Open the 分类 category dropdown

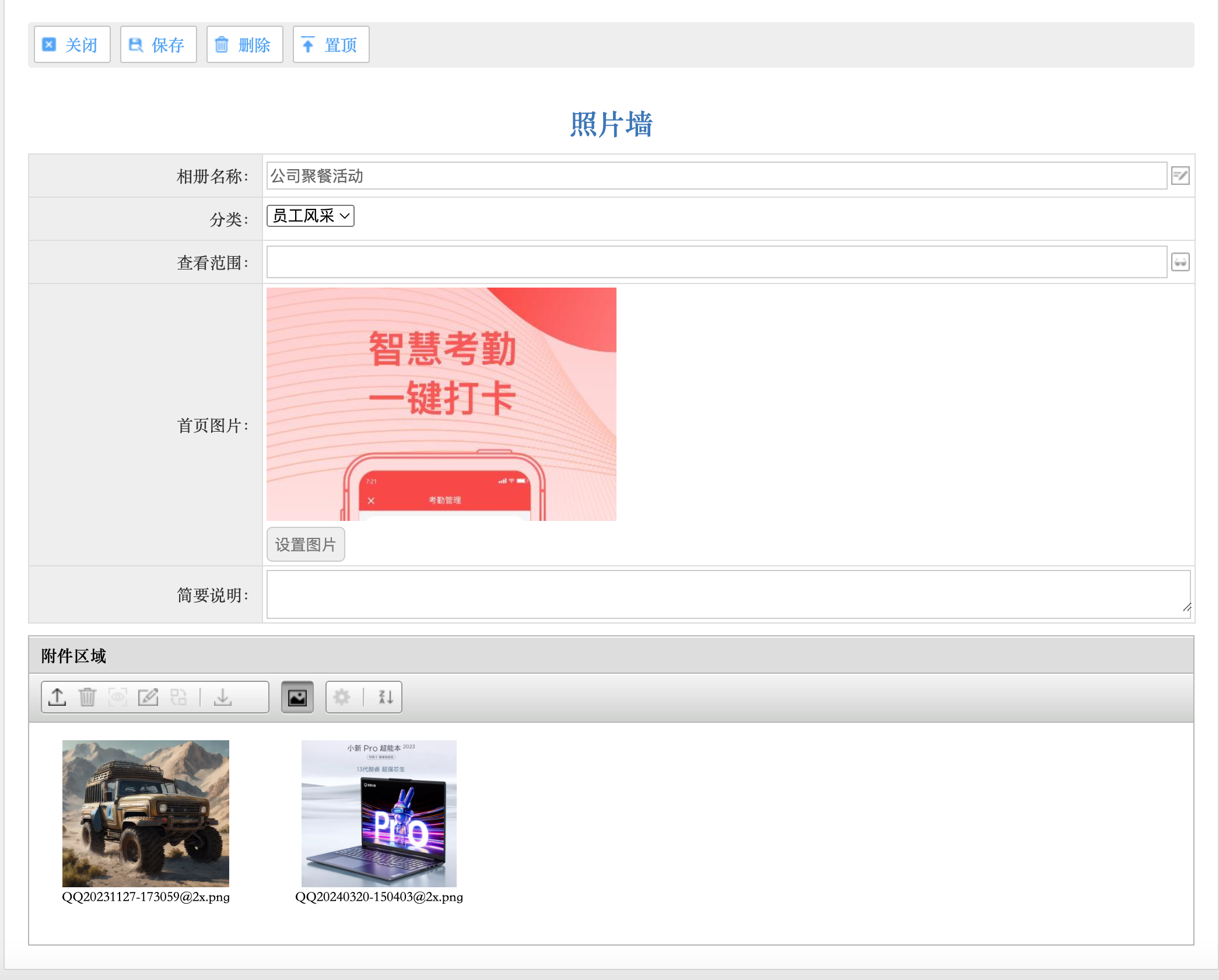310,216
